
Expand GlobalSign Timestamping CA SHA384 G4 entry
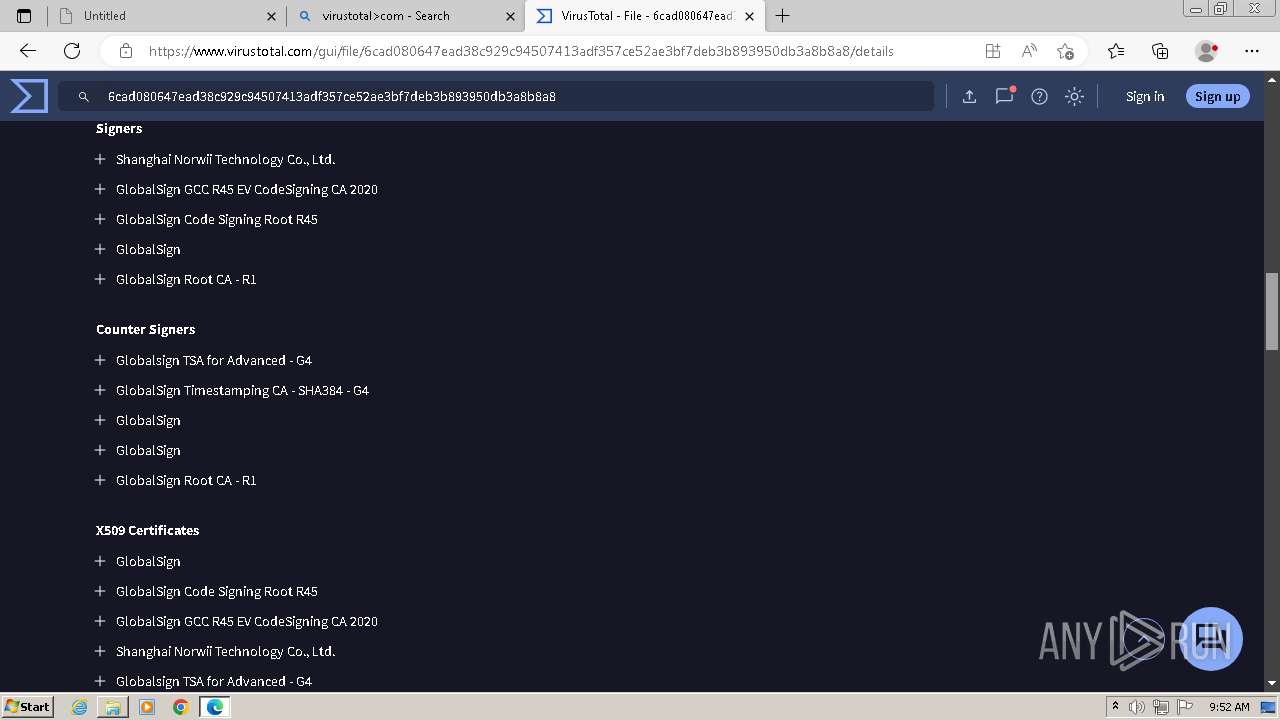100,390
